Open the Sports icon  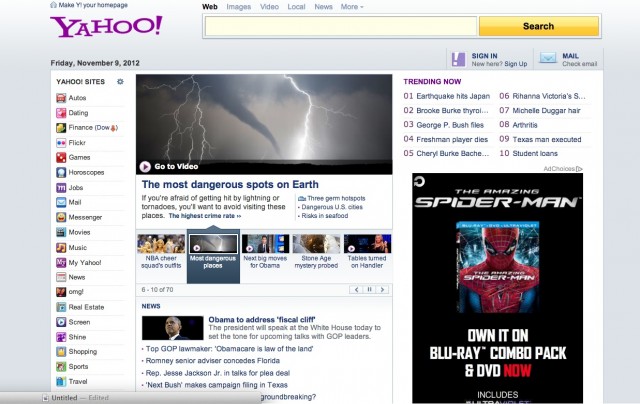[x=61, y=367]
